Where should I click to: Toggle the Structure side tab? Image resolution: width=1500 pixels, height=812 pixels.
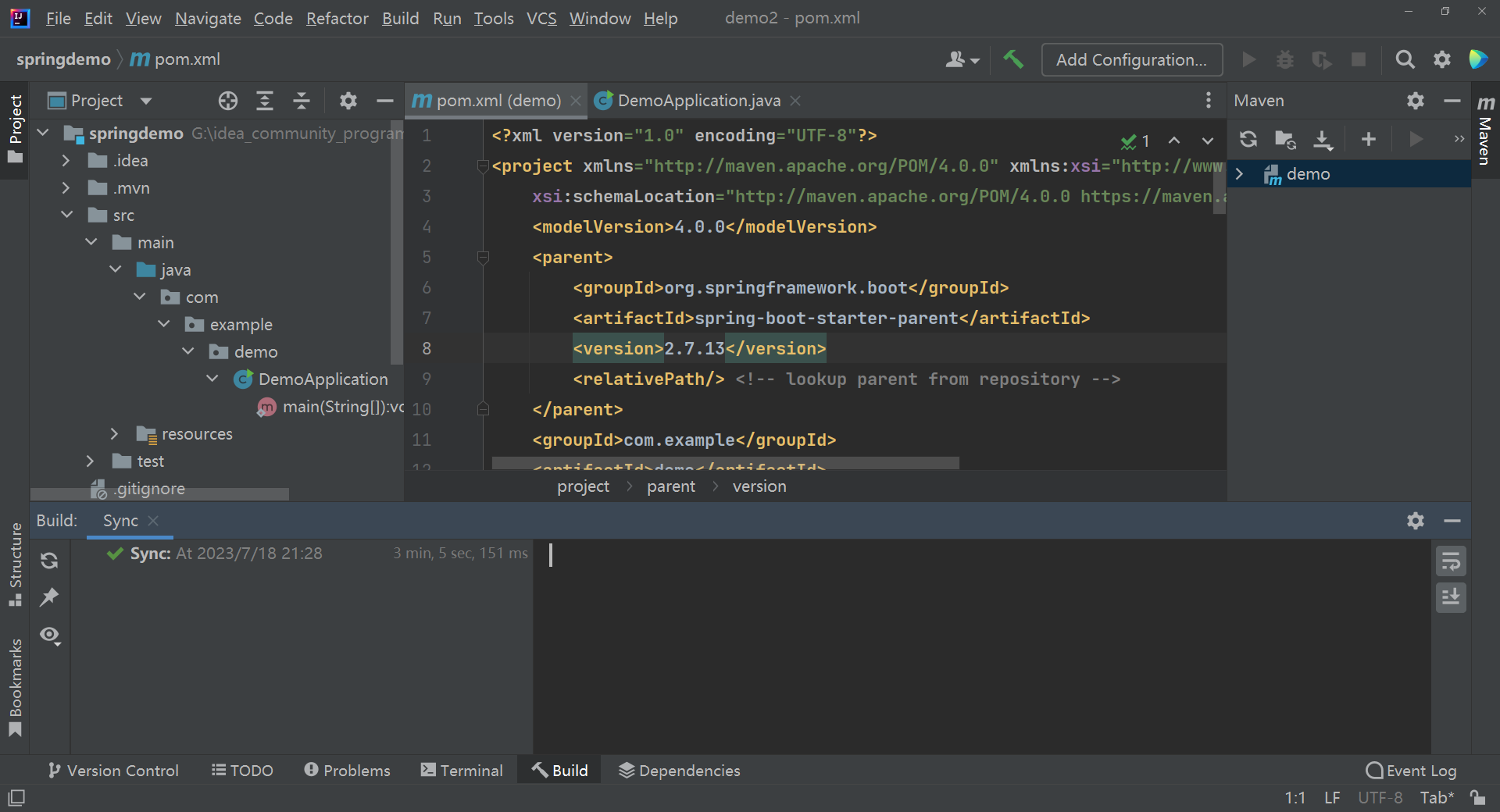tap(15, 564)
